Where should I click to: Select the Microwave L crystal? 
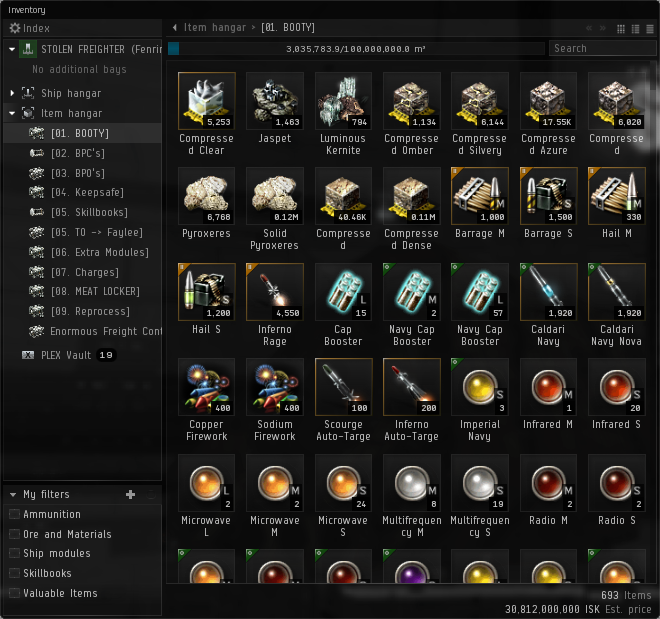pos(206,483)
